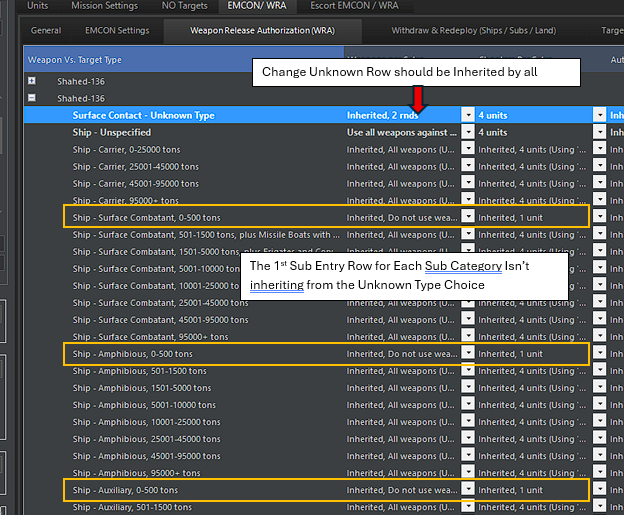
Task: Open the EMCON Settings sub-tab
Action: 117,31
